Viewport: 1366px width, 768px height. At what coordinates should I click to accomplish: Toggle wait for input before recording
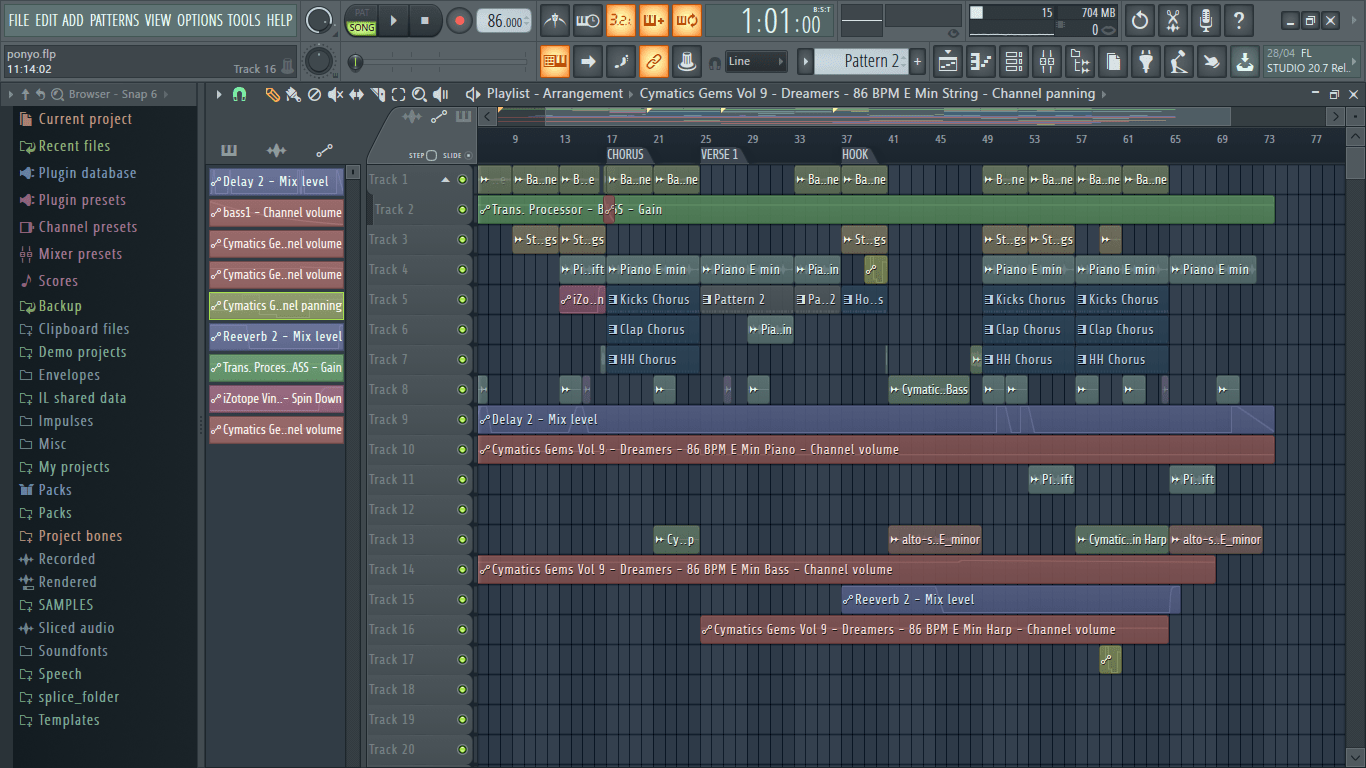587,20
